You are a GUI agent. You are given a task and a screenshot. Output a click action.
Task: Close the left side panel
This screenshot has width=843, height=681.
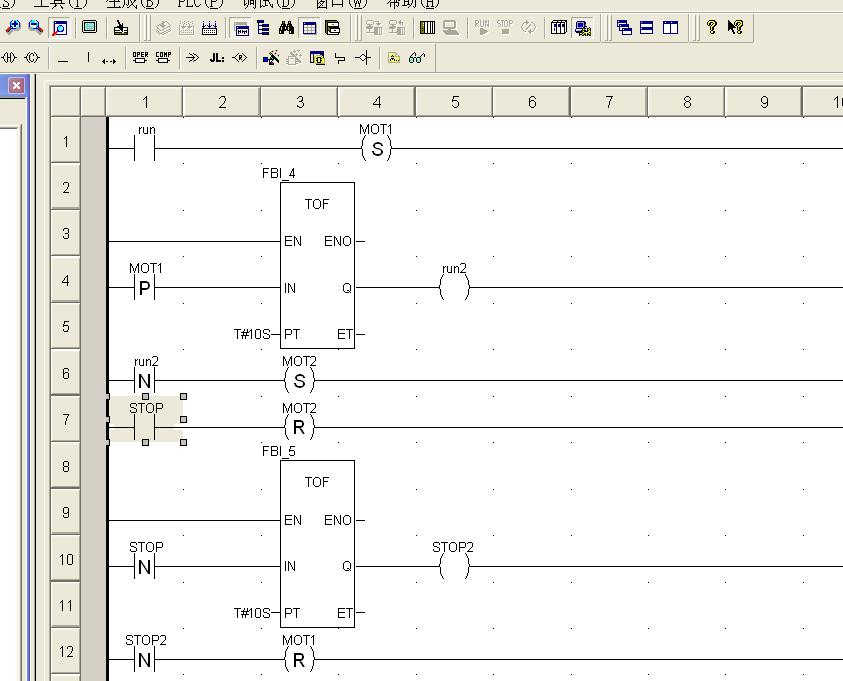point(16,86)
